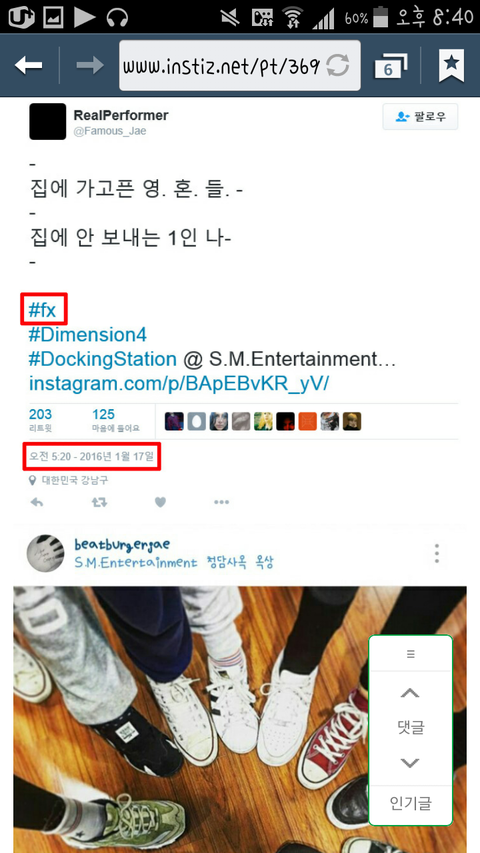Tap the tweet reply arrow icon
Viewport: 480px width, 853px height.
[37, 503]
